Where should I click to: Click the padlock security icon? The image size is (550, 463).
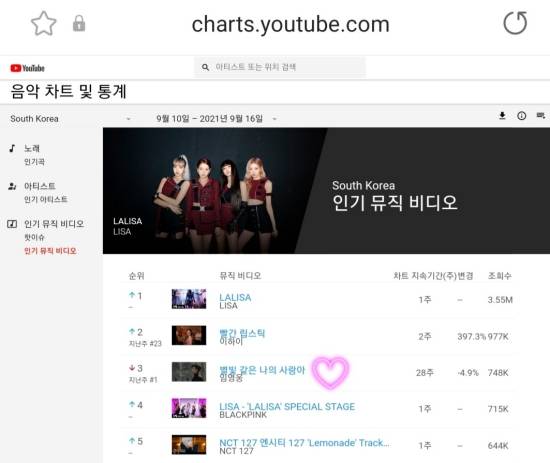tap(79, 24)
